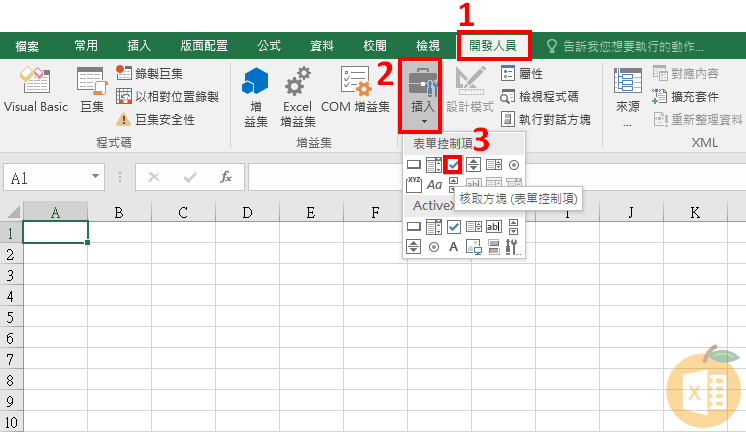The width and height of the screenshot is (746, 432).
Task: Insert ActiveX List Box control
Action: (474, 226)
